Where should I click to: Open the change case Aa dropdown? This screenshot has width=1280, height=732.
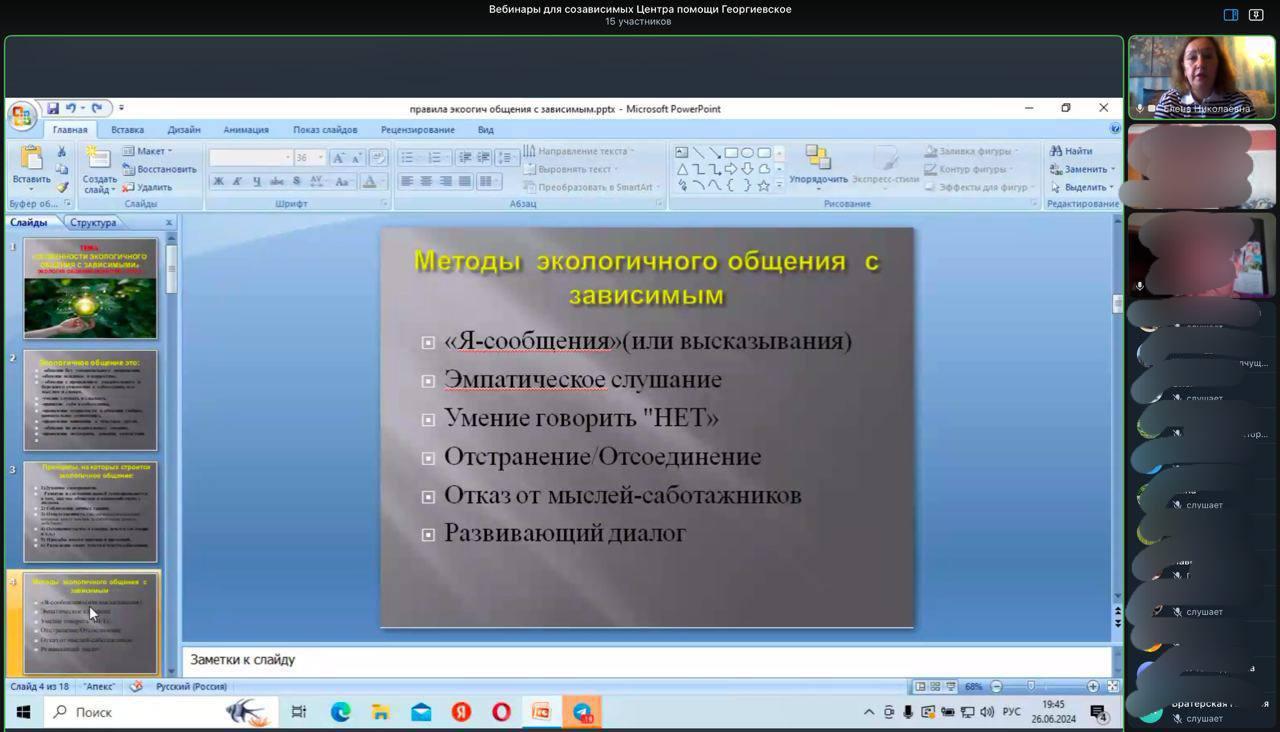(x=343, y=182)
